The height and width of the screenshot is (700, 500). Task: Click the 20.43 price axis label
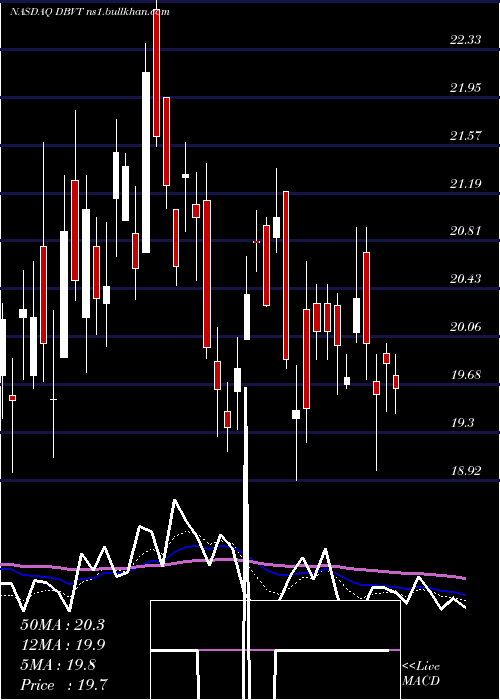(466, 279)
